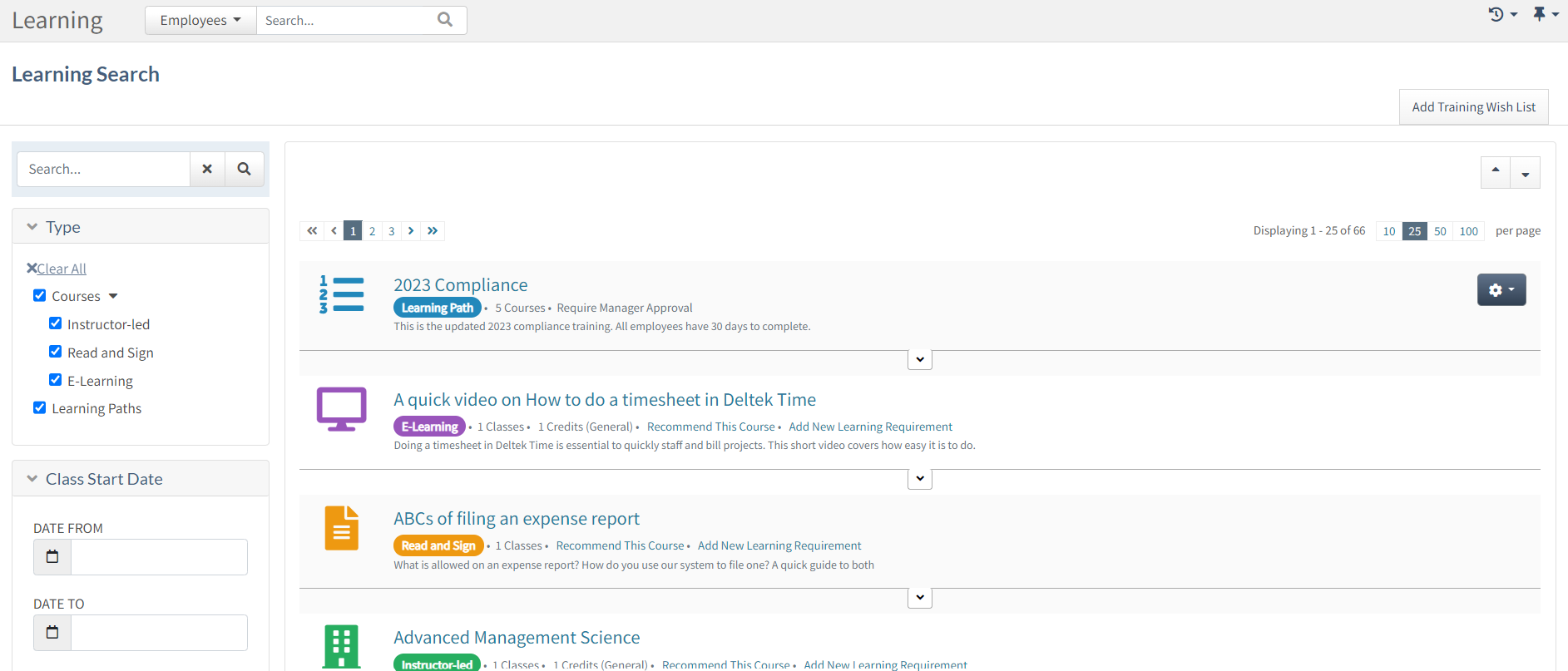This screenshot has height=671, width=1568.
Task: Expand details below 2023 Compliance
Action: (x=919, y=359)
